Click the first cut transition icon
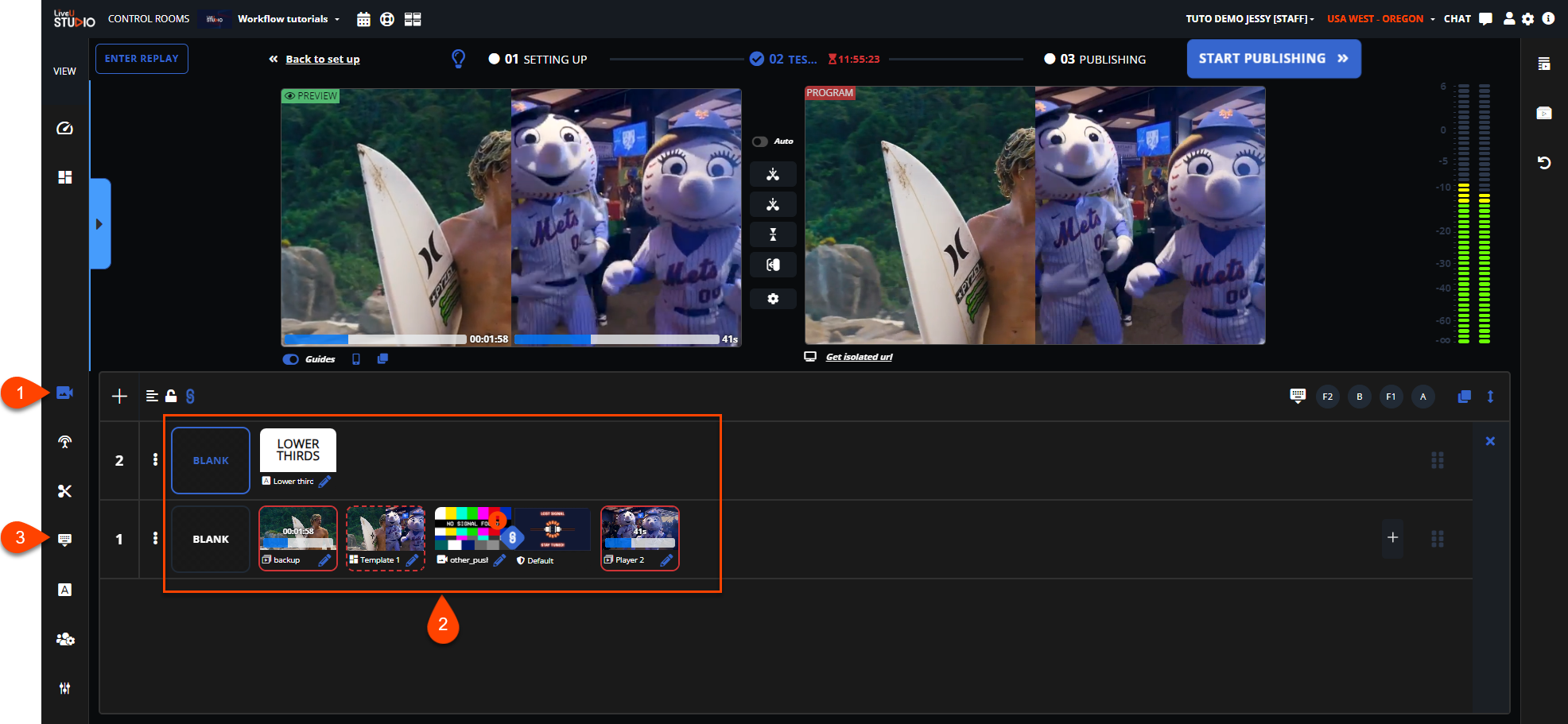Image resolution: width=1568 pixels, height=724 pixels. tap(773, 175)
